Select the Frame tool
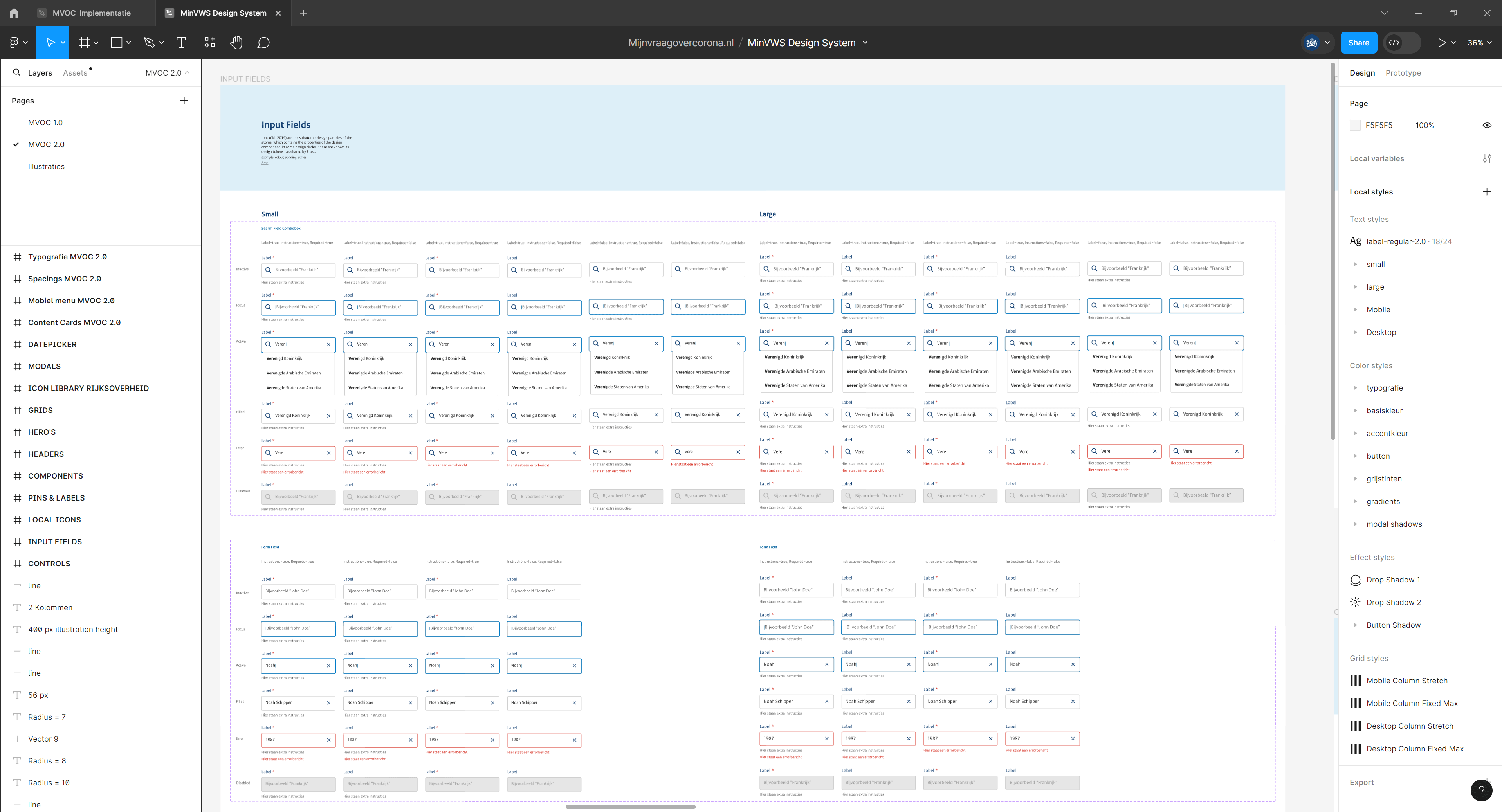This screenshot has width=1502, height=812. coord(85,43)
